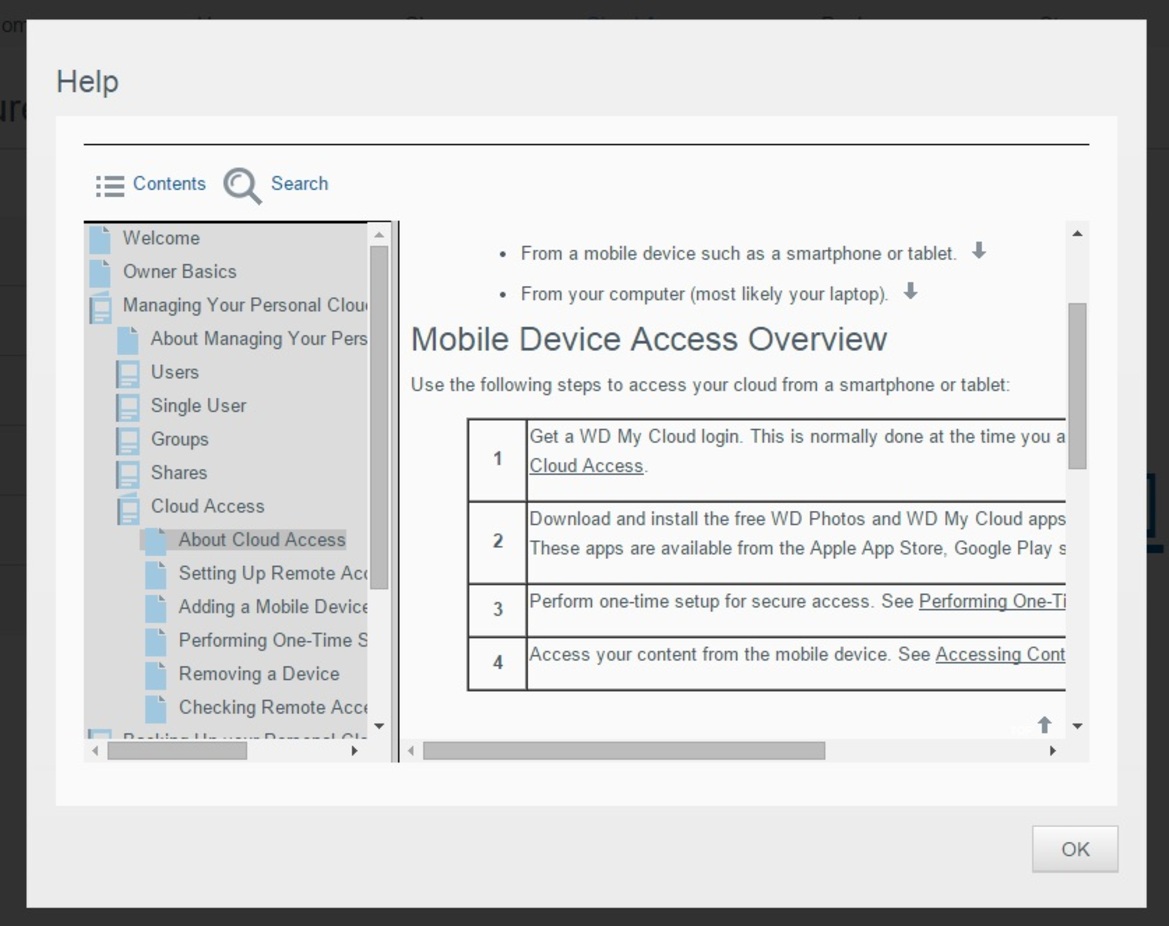Open Checking Remote Access topic

(x=273, y=708)
